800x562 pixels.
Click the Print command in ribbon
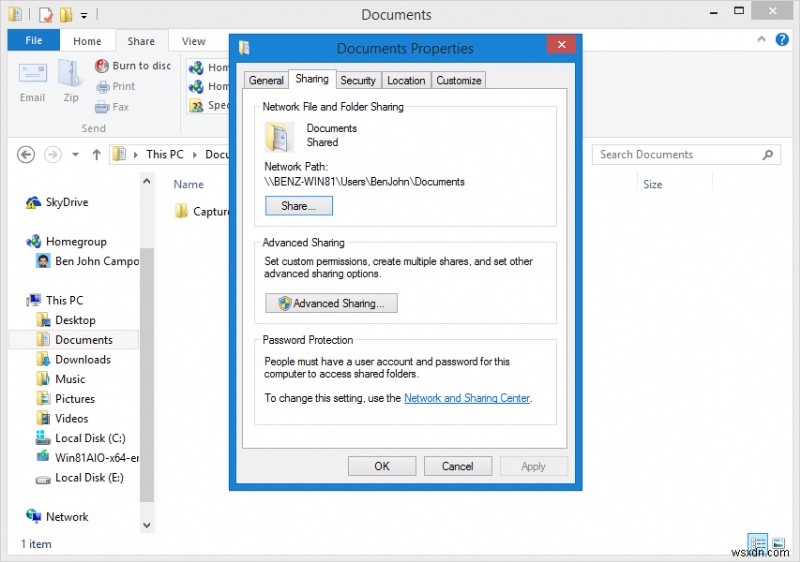coord(116,86)
